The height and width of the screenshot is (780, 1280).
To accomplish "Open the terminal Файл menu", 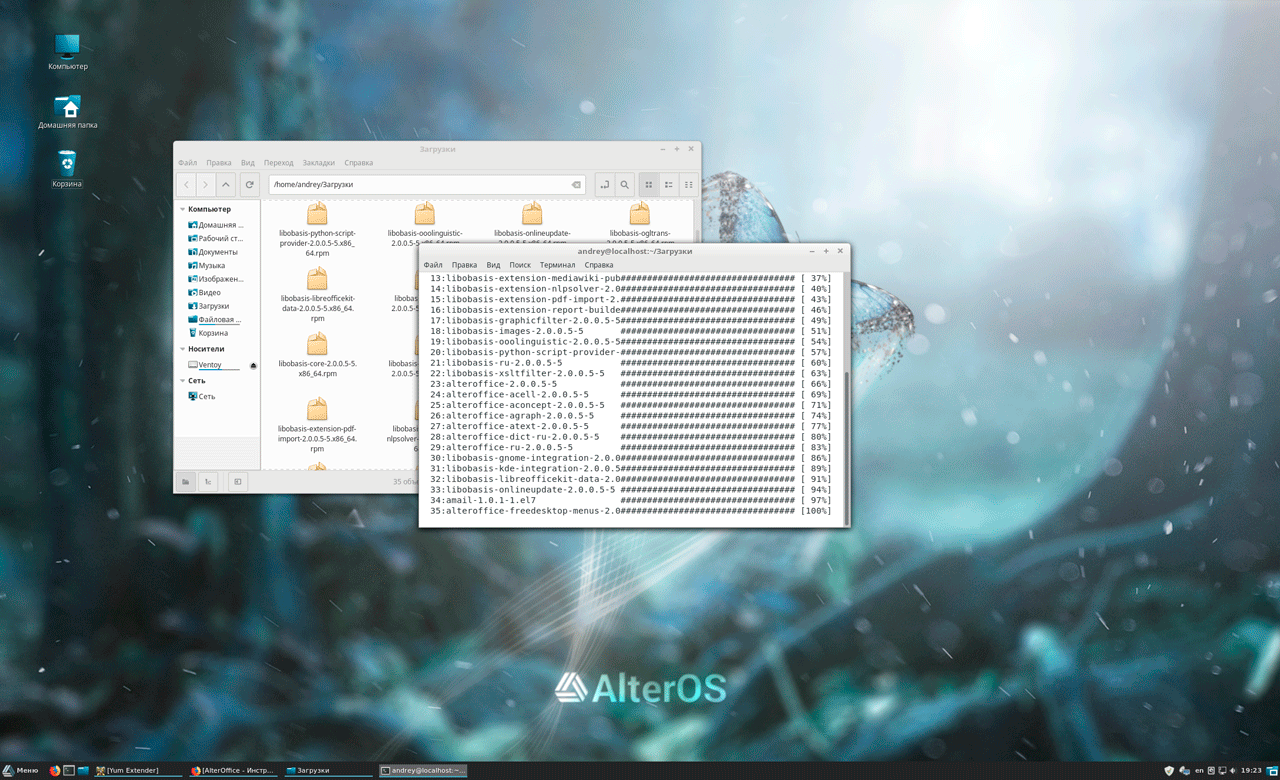I will point(433,265).
